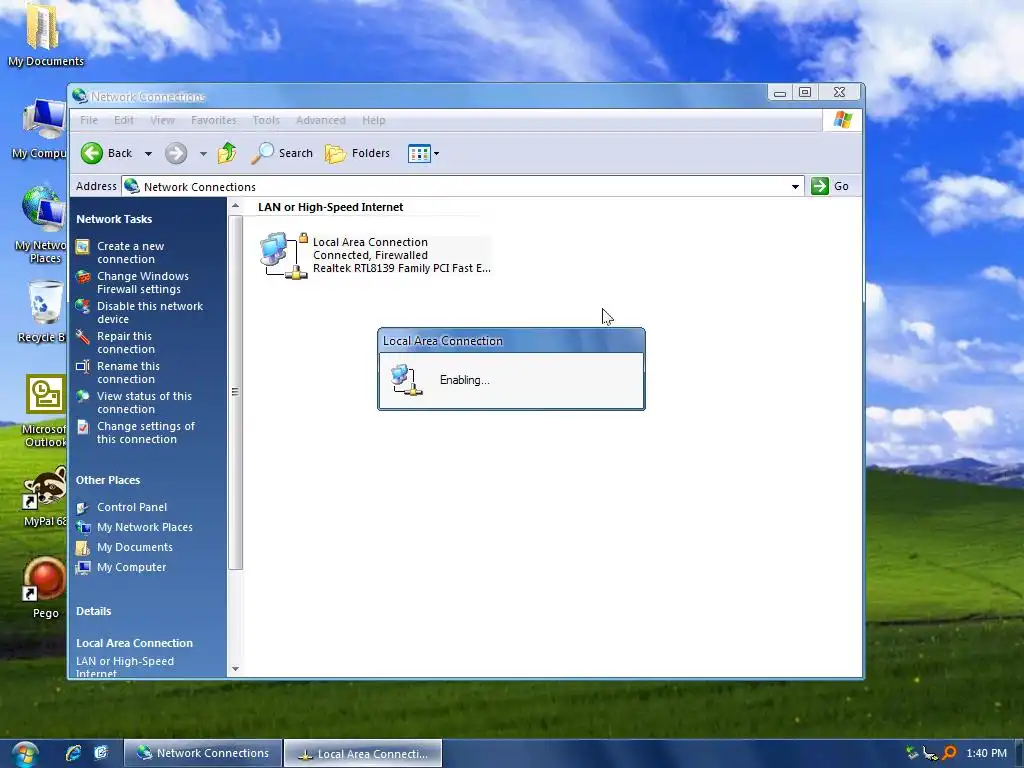
Task: Click the Repair connection wrench icon
Action: (x=82, y=337)
